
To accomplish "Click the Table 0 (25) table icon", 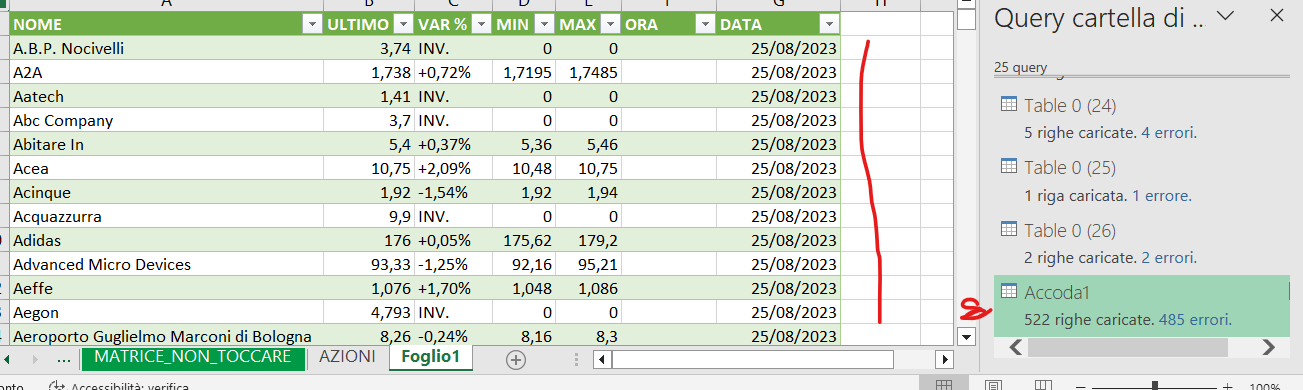I will (x=1008, y=166).
